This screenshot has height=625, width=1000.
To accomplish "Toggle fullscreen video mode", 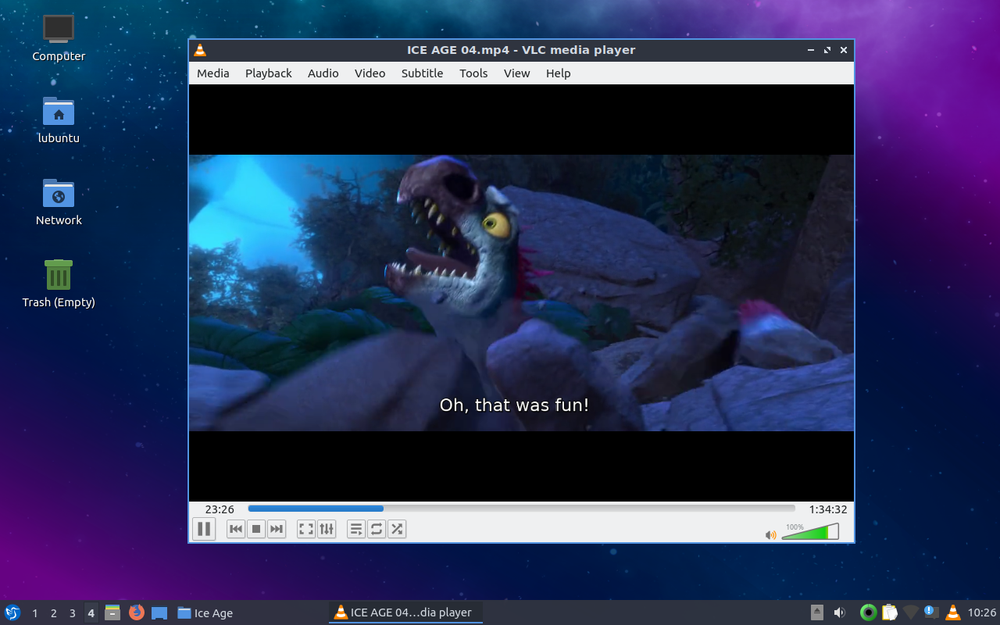I will pyautogui.click(x=306, y=529).
